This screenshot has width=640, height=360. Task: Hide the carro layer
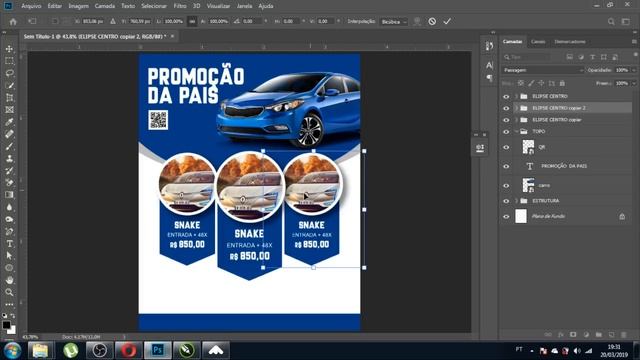tap(506, 186)
